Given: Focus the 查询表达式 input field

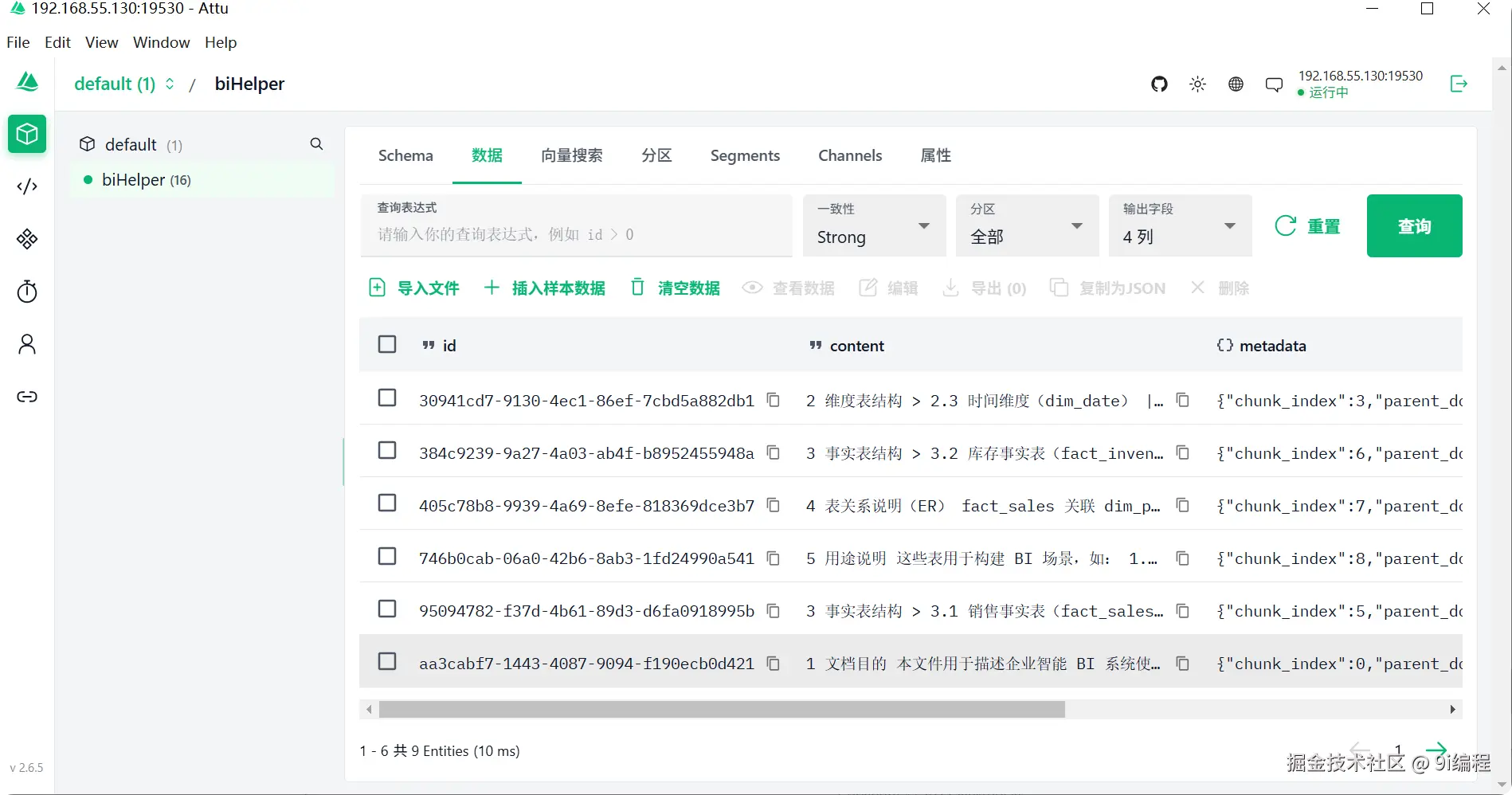Looking at the screenshot, I should pyautogui.click(x=576, y=225).
